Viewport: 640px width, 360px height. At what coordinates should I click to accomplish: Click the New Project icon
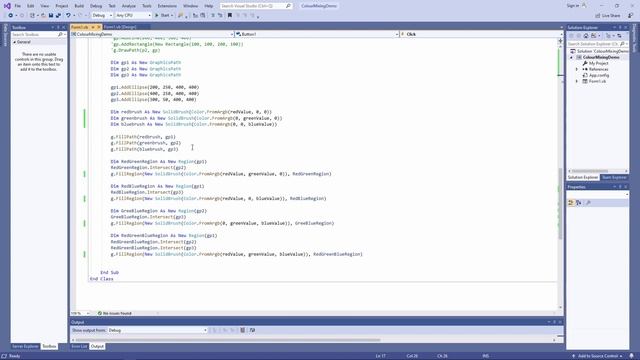point(32,16)
